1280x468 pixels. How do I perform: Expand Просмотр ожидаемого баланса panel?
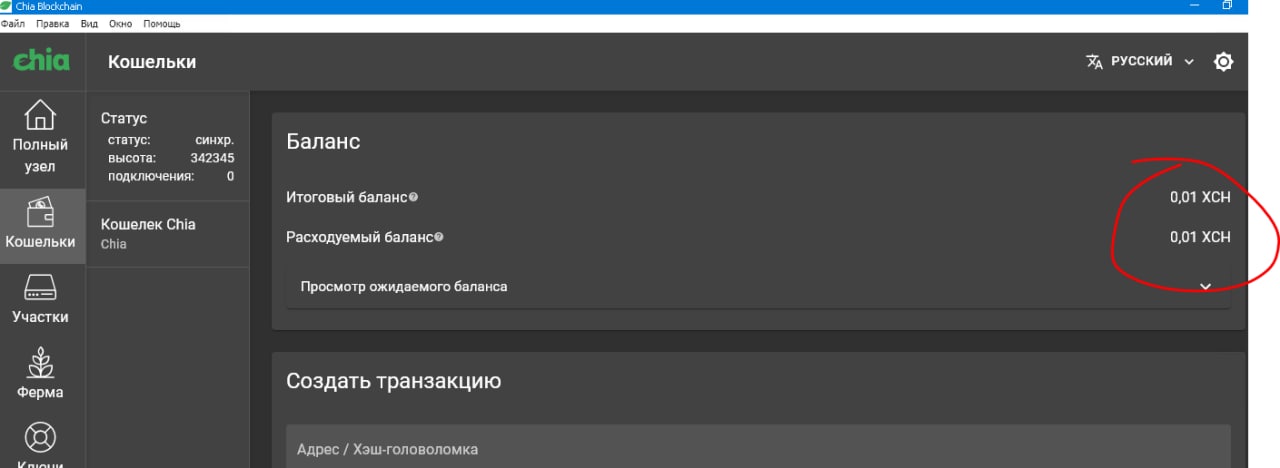758,286
